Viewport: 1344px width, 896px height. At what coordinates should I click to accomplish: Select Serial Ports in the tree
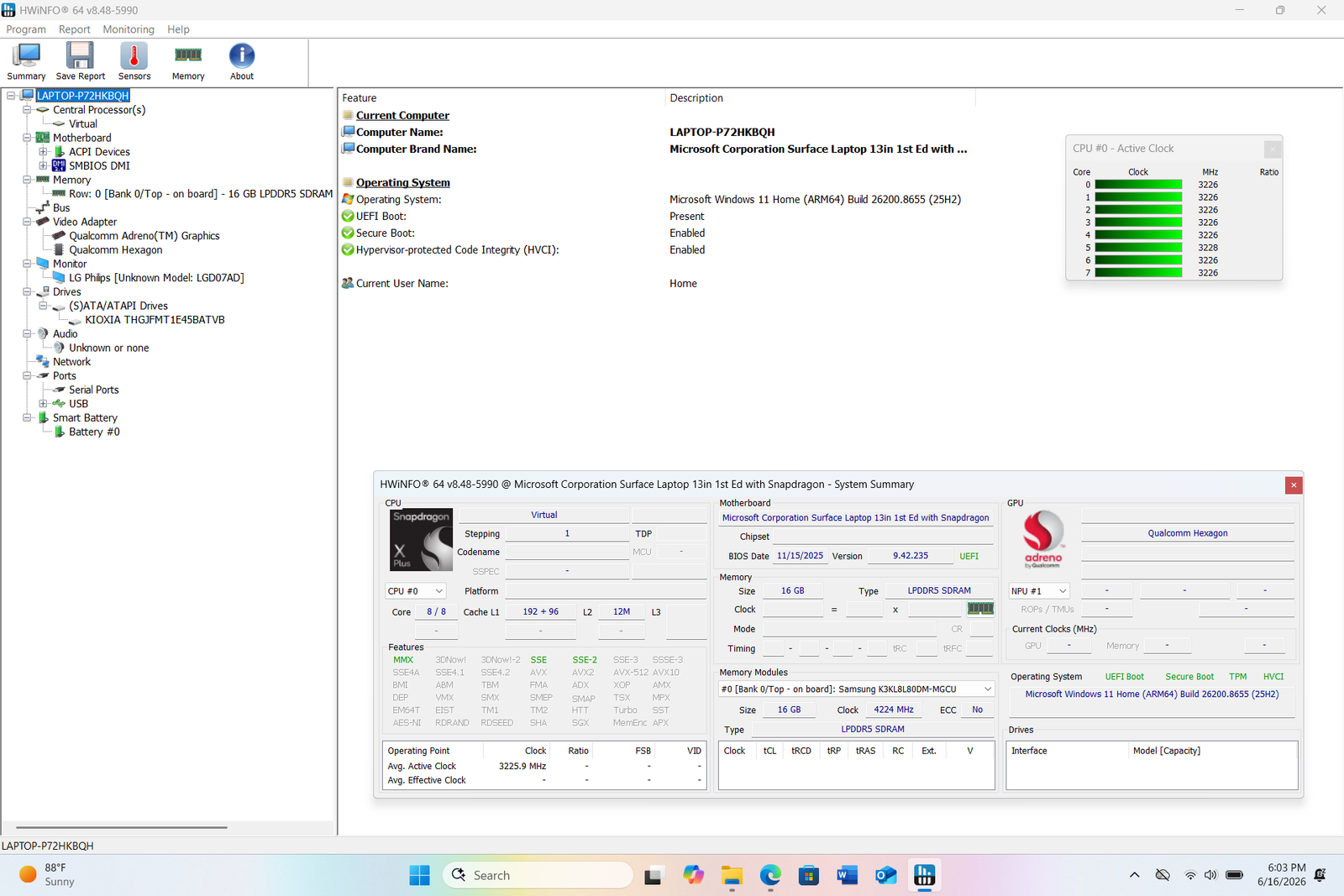pyautogui.click(x=94, y=390)
